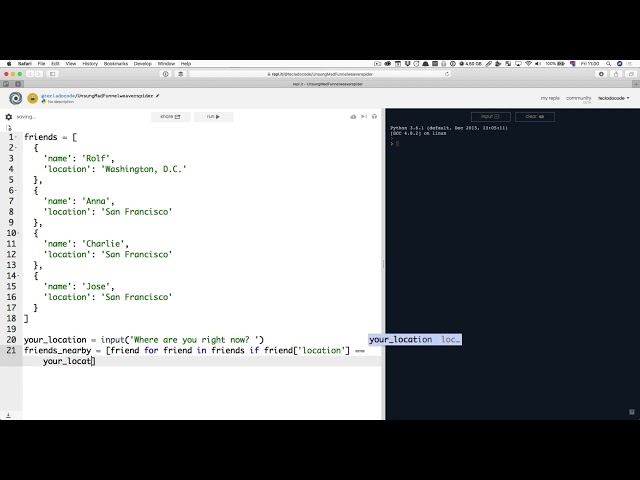Open the Bookmarks menu

pyautogui.click(x=116, y=64)
